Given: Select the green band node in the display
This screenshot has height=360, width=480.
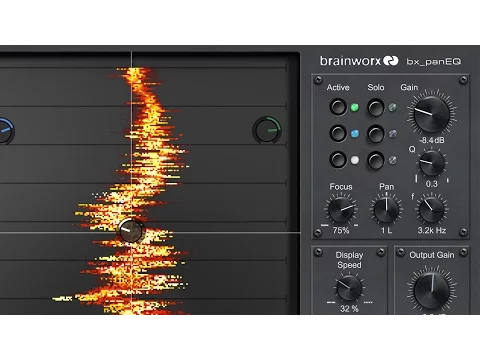Looking at the screenshot, I should pos(267,130).
